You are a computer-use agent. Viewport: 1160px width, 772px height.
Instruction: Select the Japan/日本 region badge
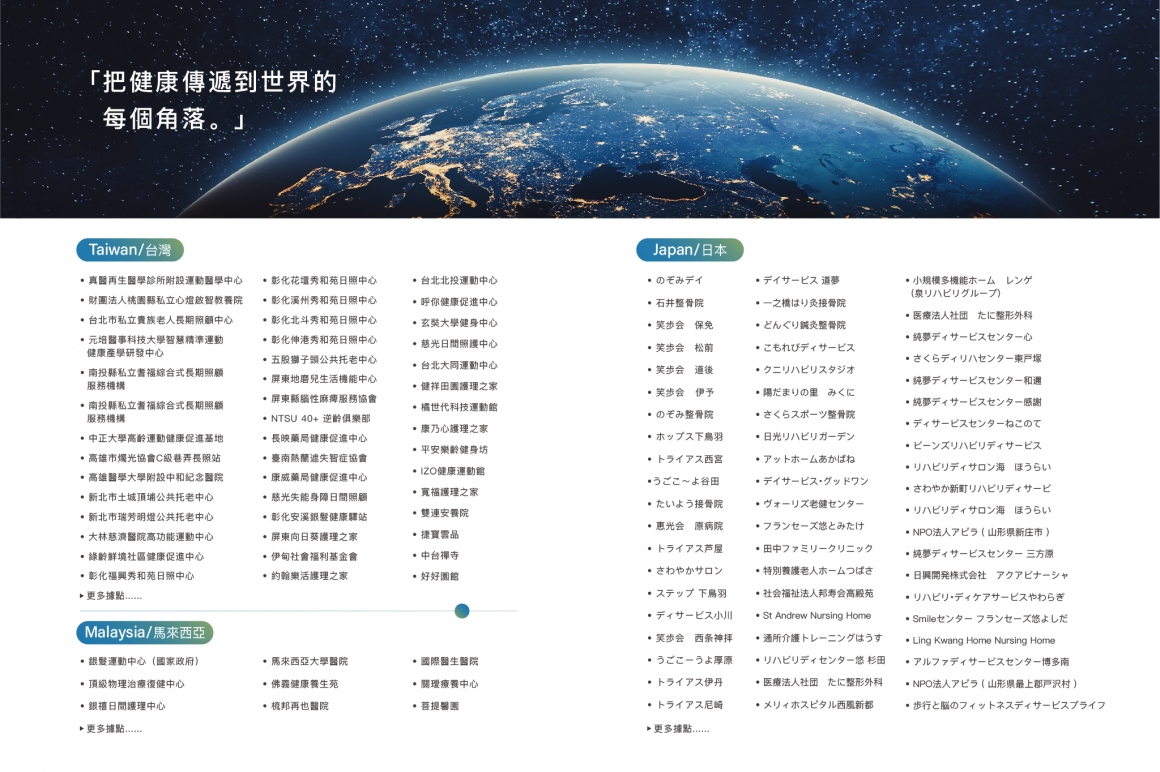[689, 250]
